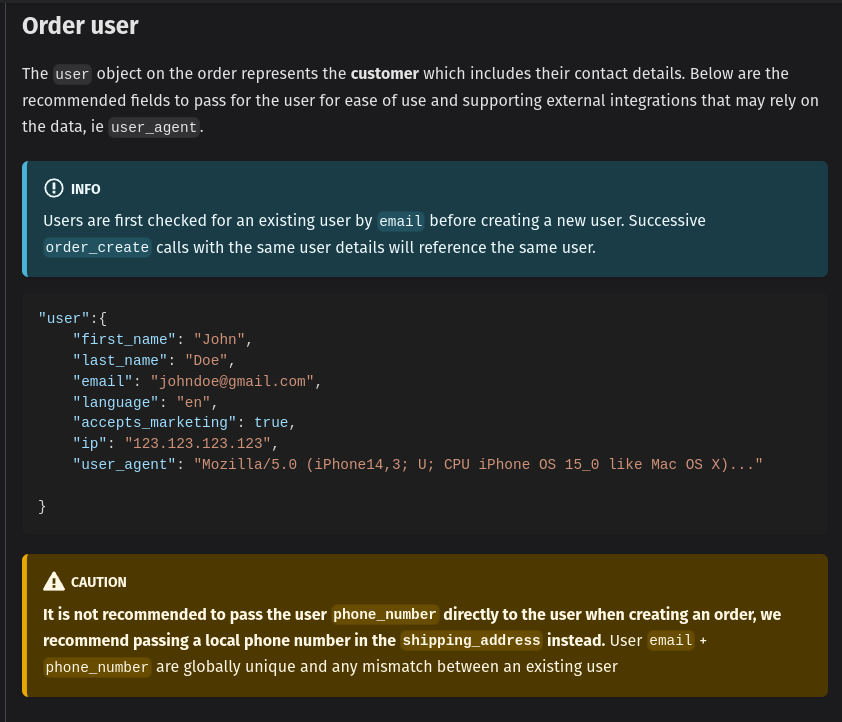This screenshot has height=722, width=842.
Task: Click the "order_create" inline code
Action: click(97, 247)
